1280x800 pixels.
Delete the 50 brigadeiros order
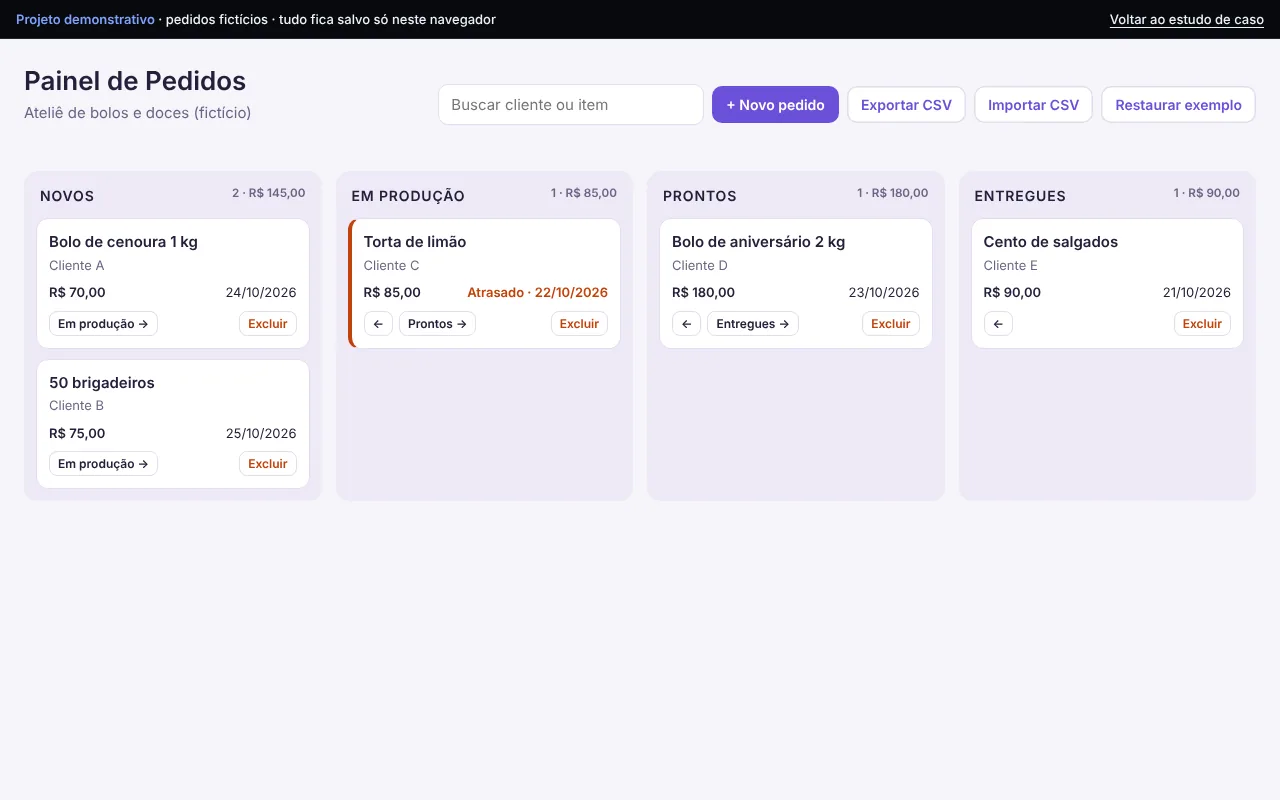[268, 464]
